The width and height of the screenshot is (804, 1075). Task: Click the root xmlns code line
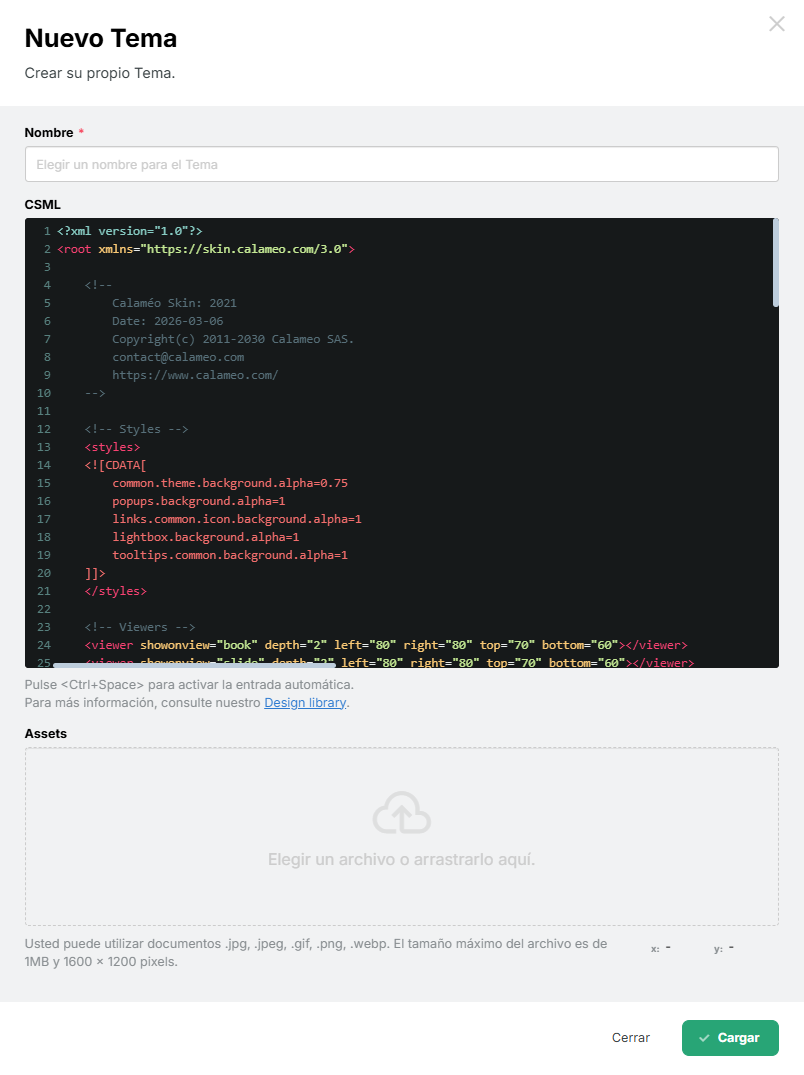(206, 249)
